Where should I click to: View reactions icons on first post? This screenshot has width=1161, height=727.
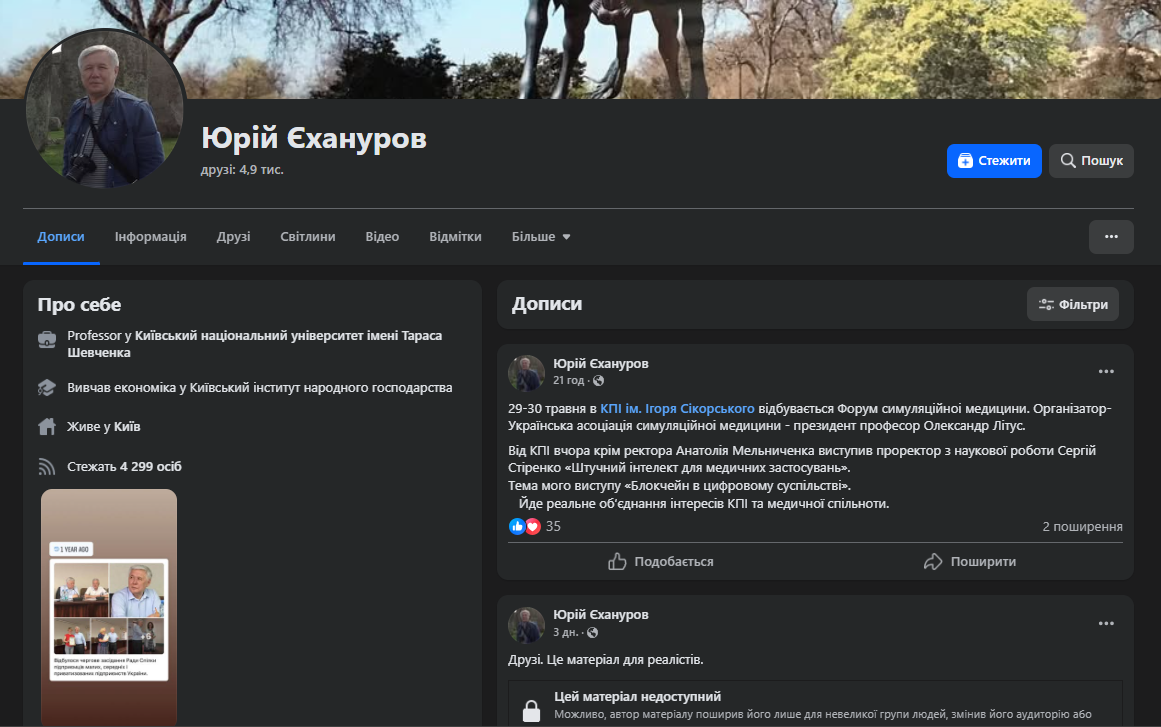[x=524, y=526]
